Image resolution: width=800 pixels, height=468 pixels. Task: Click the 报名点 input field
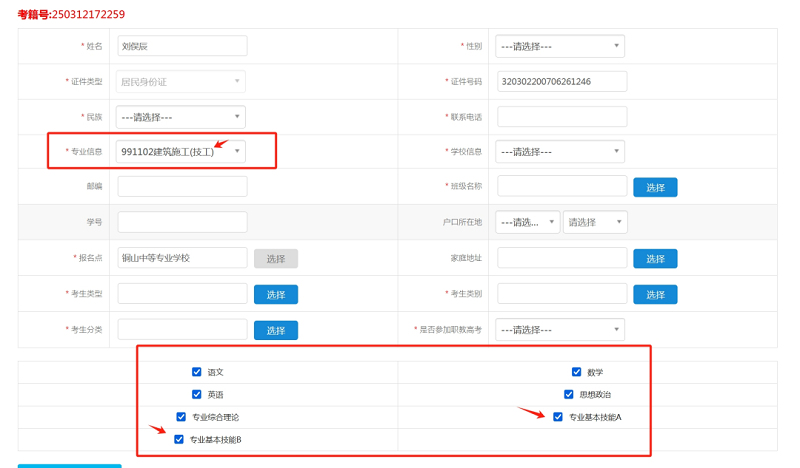click(x=182, y=258)
